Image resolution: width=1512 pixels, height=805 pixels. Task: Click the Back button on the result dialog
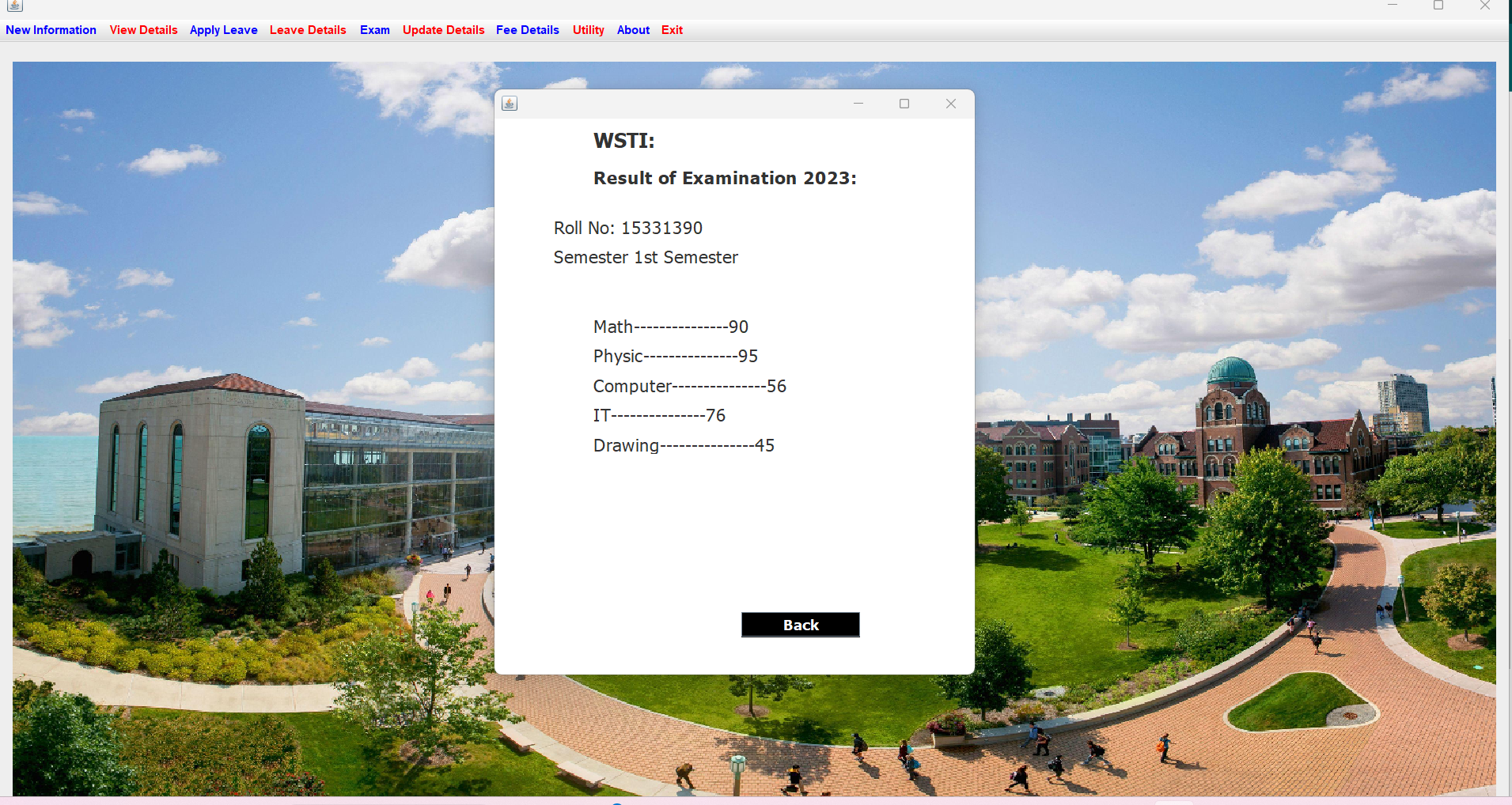800,625
